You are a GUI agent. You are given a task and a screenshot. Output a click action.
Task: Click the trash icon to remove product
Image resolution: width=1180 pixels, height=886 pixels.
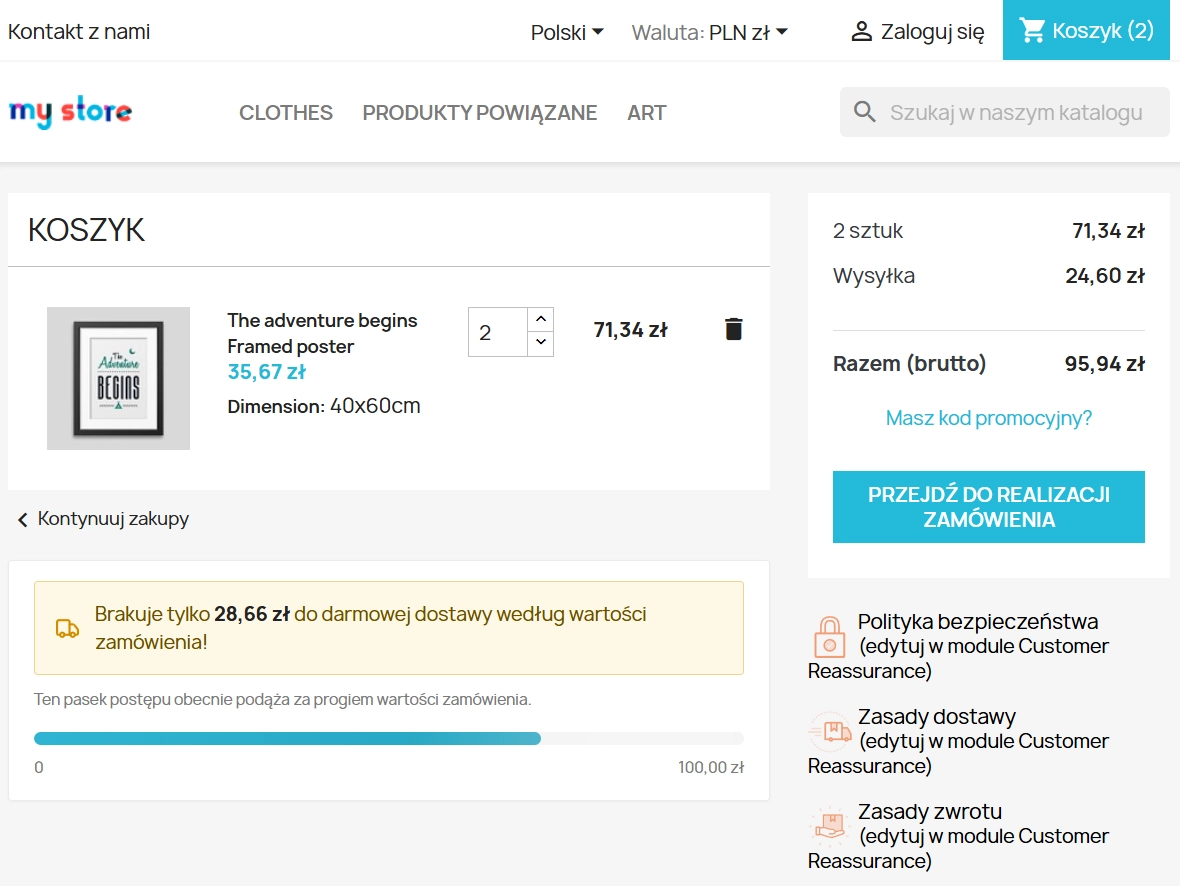pyautogui.click(x=733, y=328)
